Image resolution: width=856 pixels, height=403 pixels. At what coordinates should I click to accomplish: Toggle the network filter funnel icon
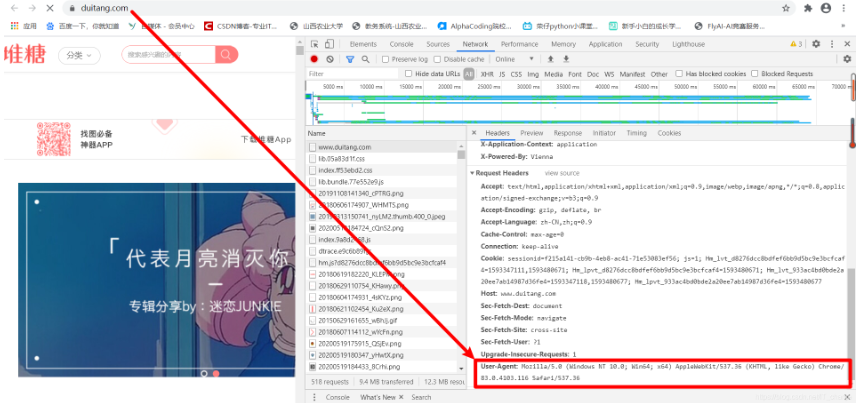click(x=350, y=59)
